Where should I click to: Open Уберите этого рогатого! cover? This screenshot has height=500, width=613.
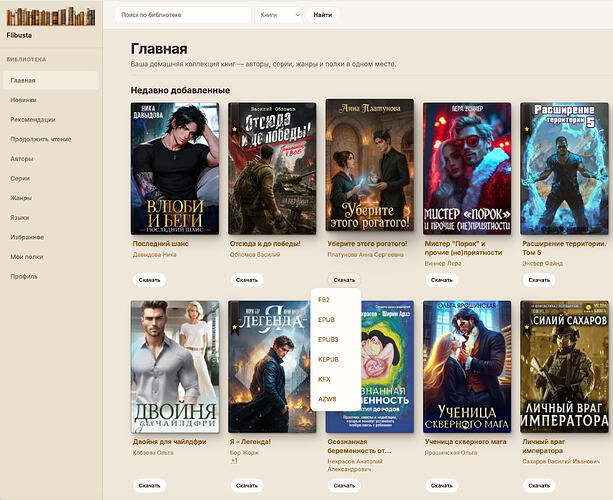coord(369,165)
